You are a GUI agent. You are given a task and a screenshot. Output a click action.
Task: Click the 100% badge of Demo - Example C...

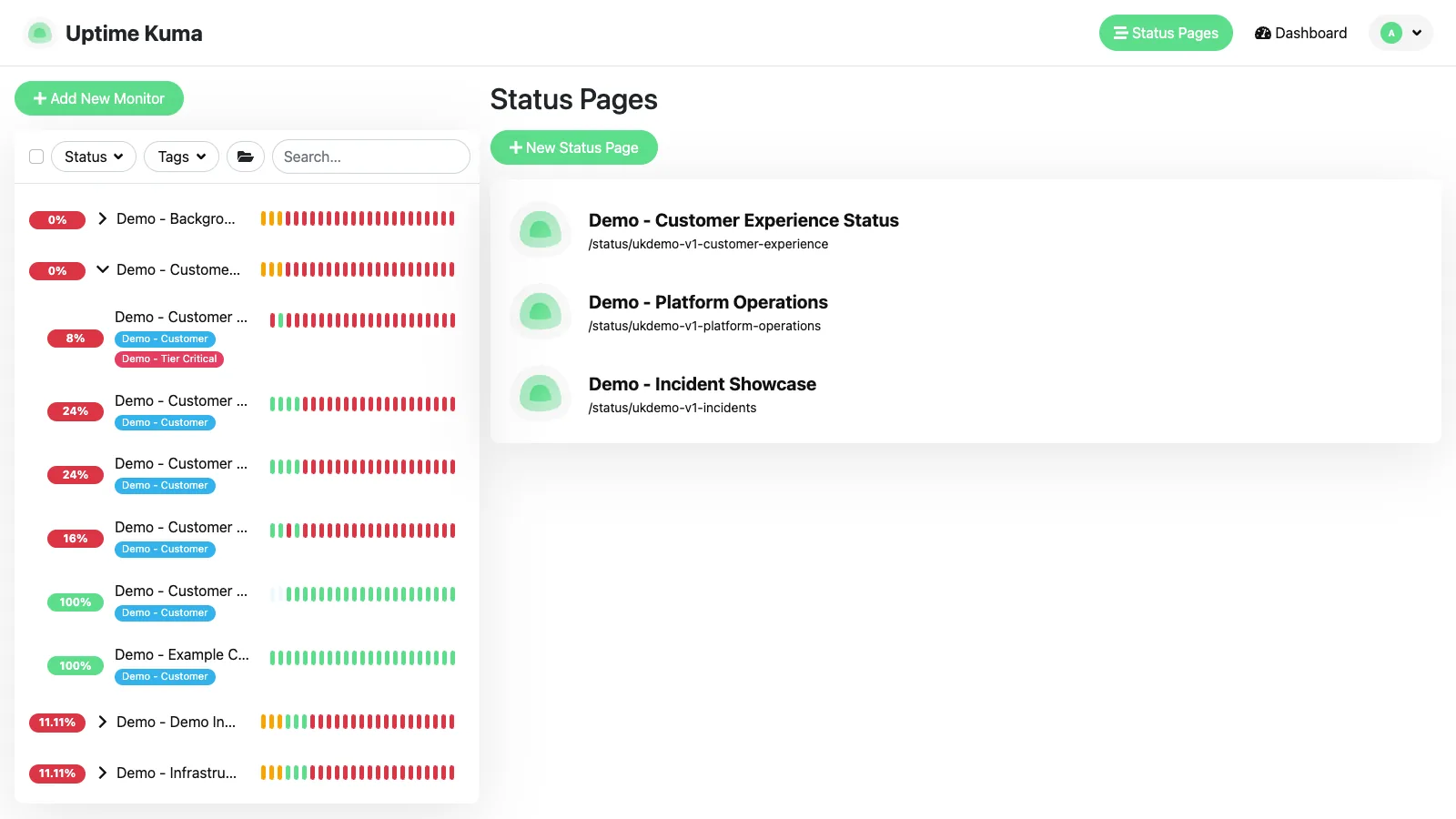(76, 666)
